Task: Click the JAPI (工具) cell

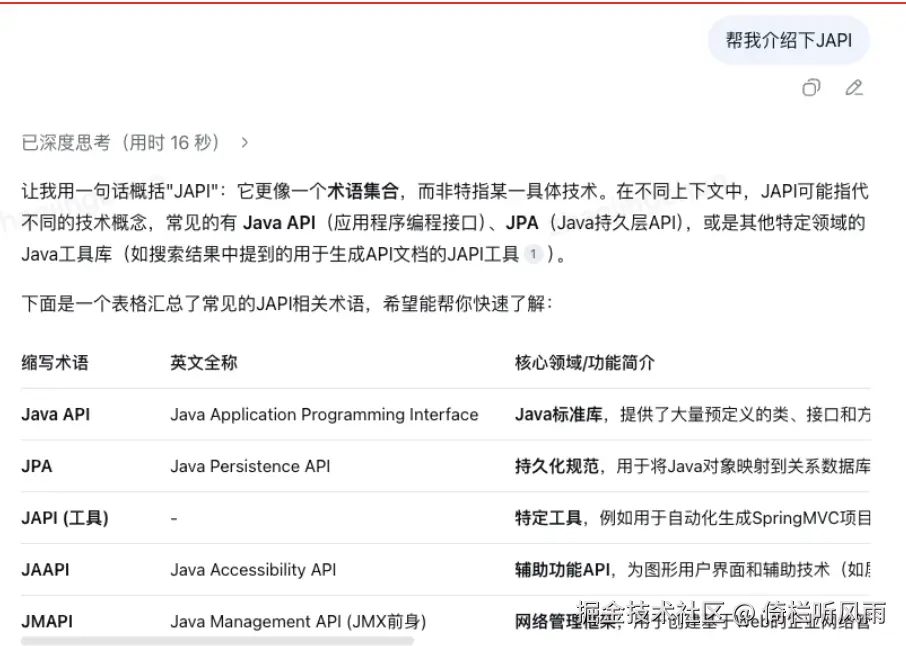Action: (65, 518)
